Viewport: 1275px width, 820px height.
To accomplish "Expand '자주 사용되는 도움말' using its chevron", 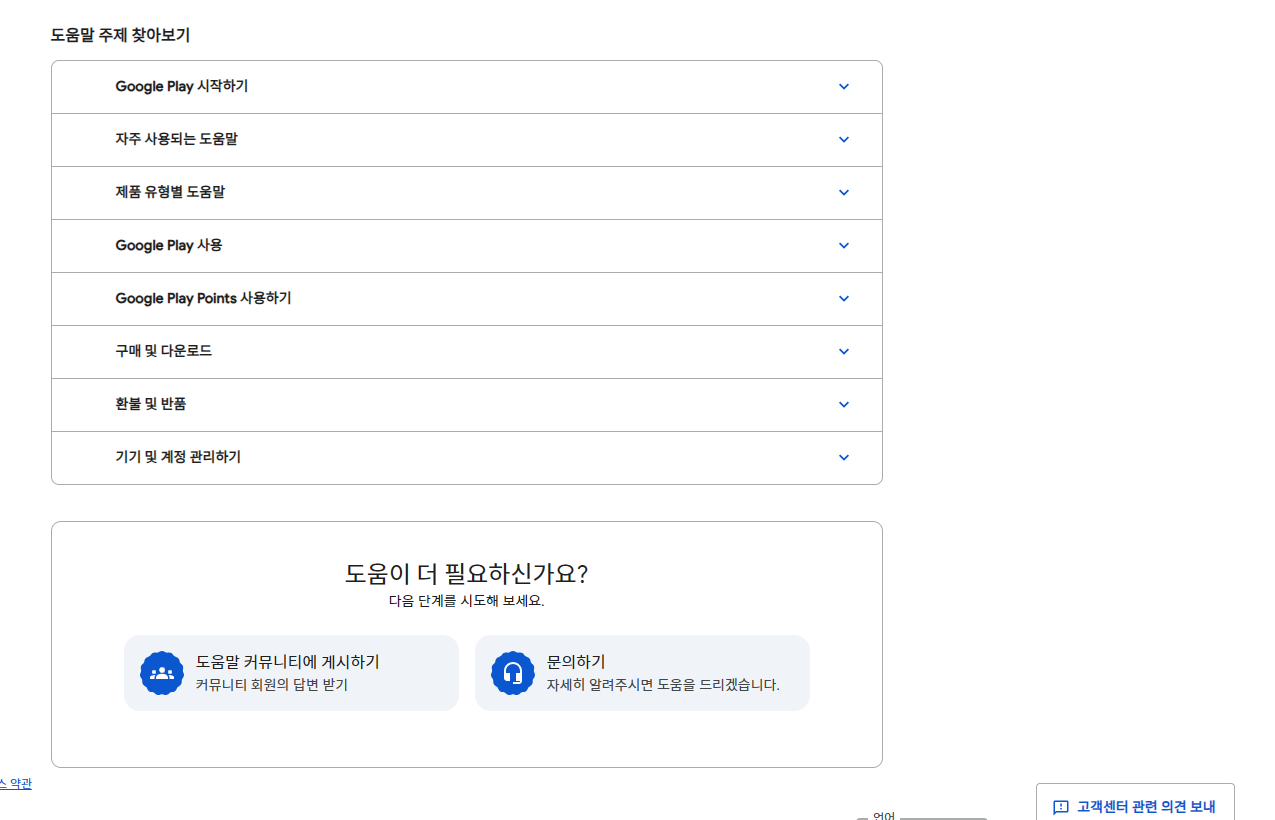I will tap(844, 140).
